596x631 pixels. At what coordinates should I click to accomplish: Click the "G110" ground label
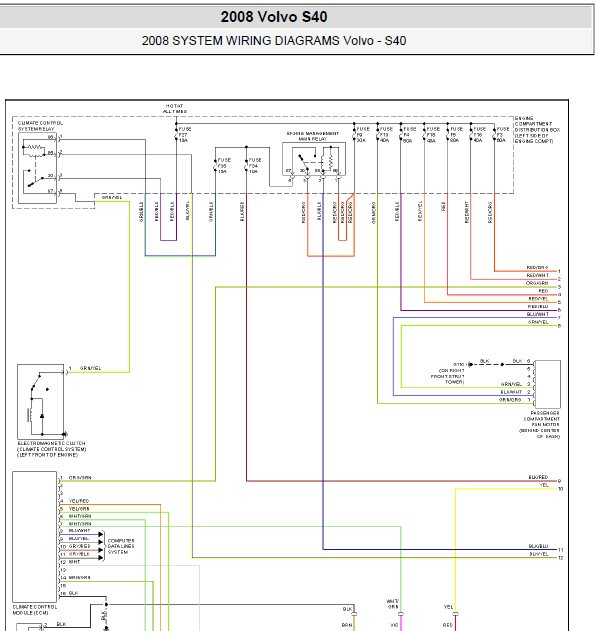(458, 364)
